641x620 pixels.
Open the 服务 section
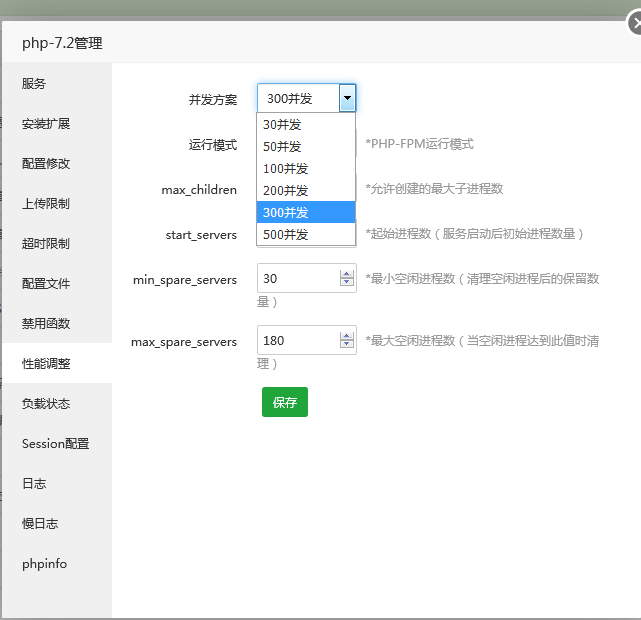tap(34, 84)
